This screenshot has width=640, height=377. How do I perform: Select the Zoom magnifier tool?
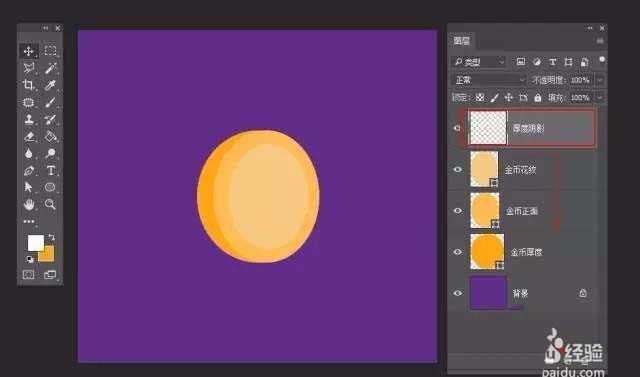click(50, 204)
